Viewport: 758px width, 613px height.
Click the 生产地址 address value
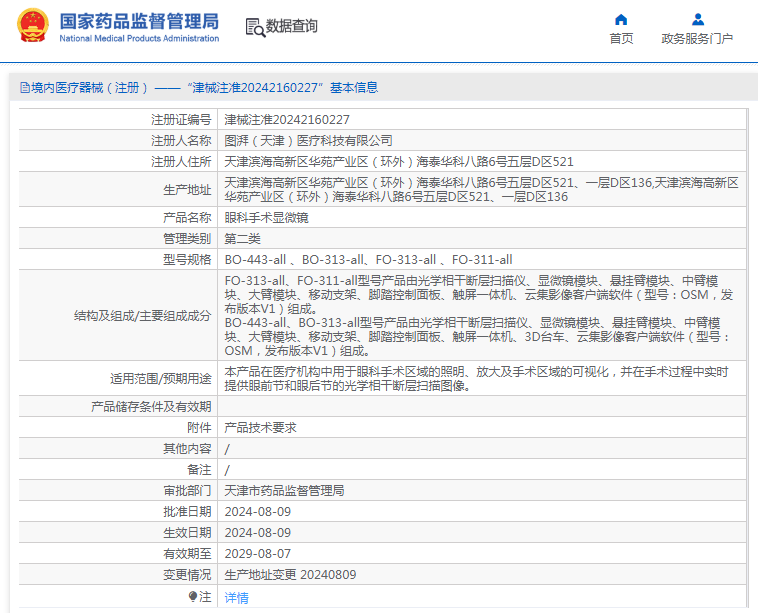pos(481,190)
